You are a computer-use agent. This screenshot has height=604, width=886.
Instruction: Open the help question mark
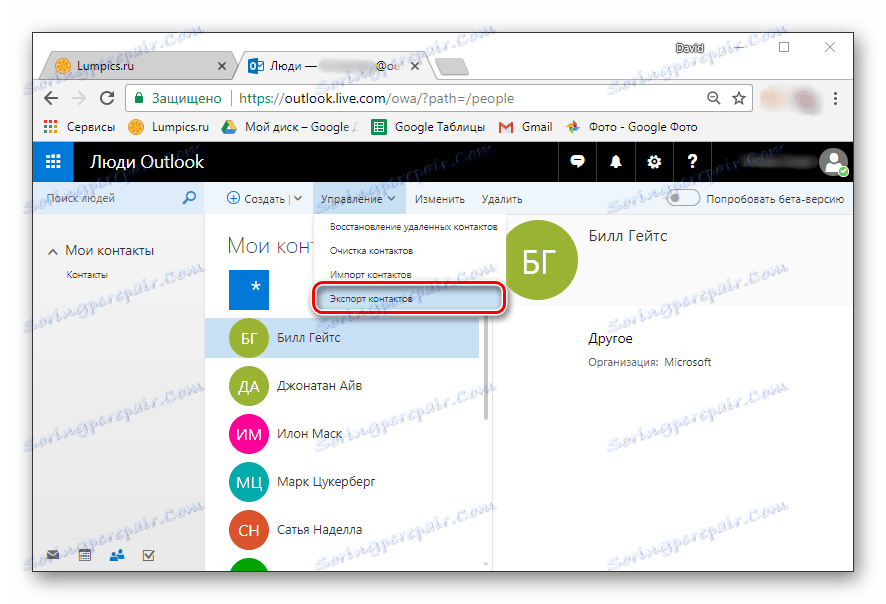[x=692, y=162]
